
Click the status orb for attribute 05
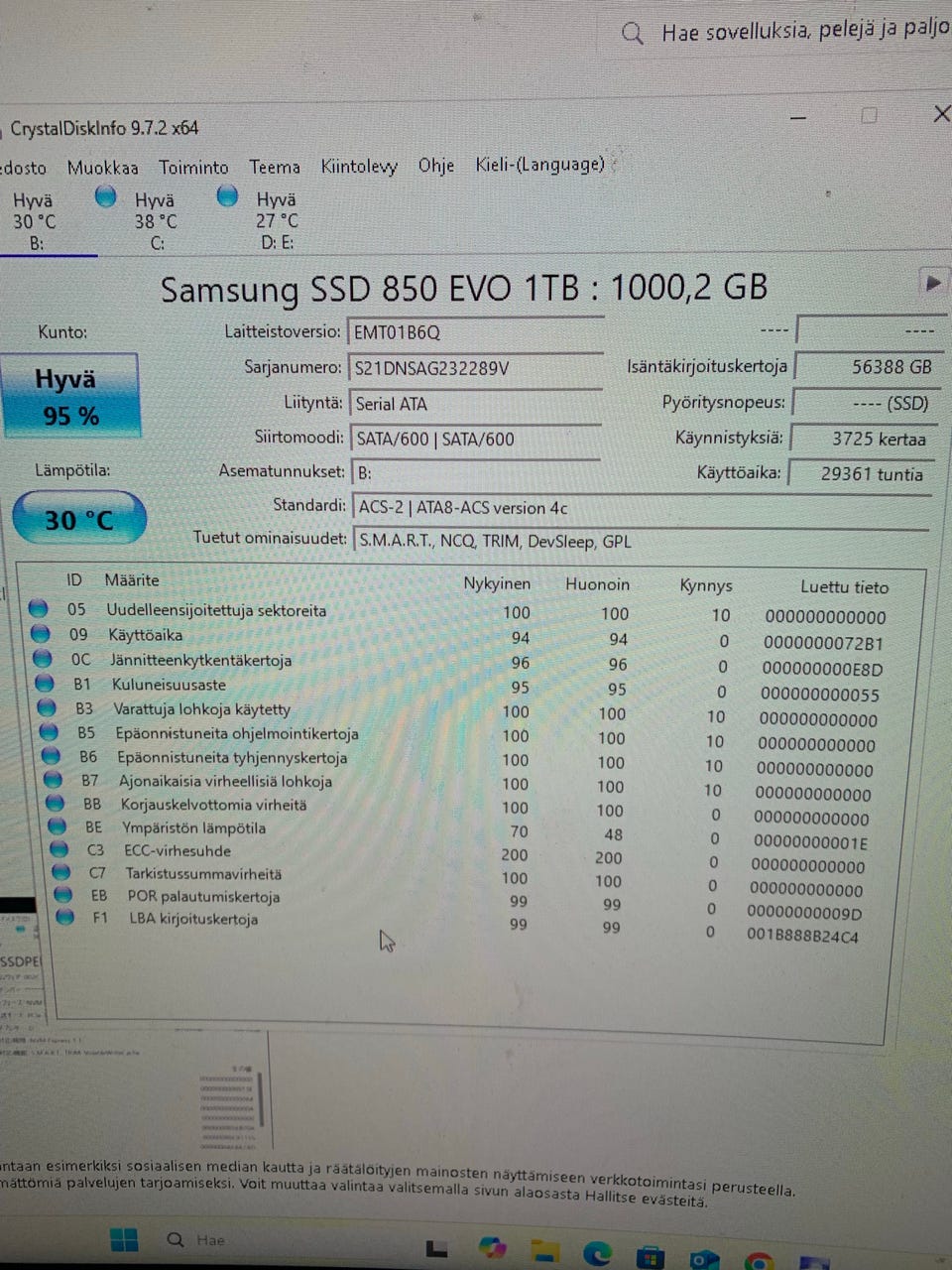point(39,608)
